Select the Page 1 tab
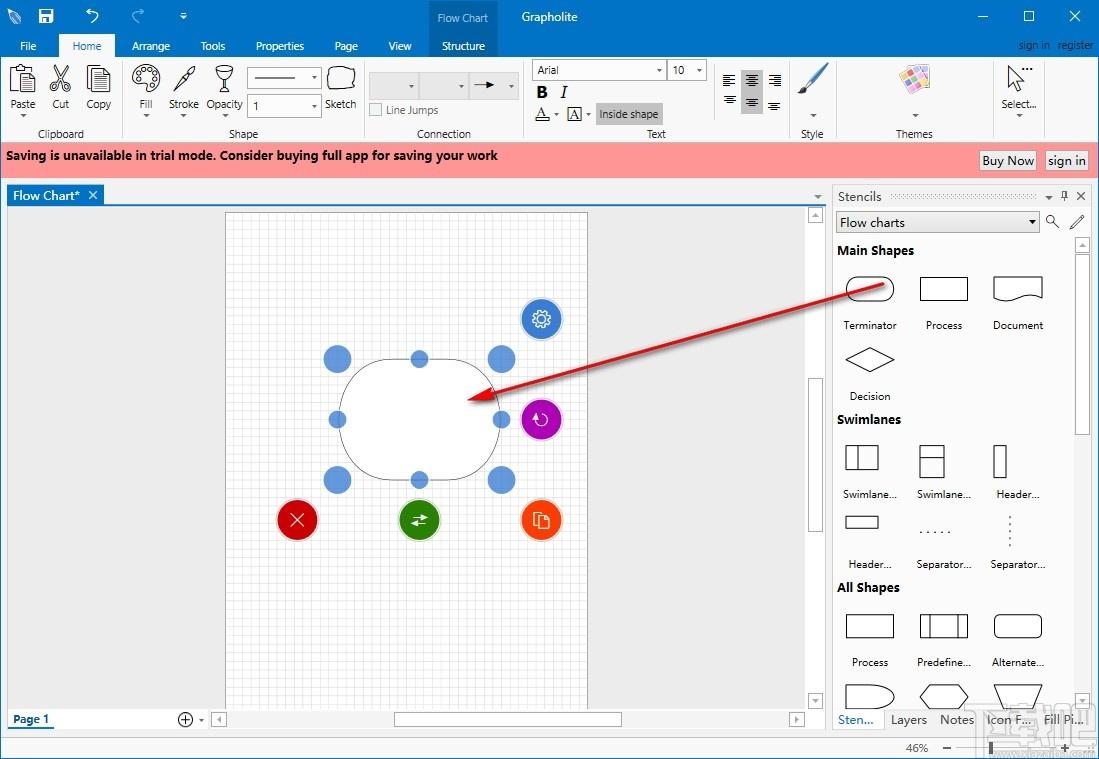1099x759 pixels. click(31, 719)
